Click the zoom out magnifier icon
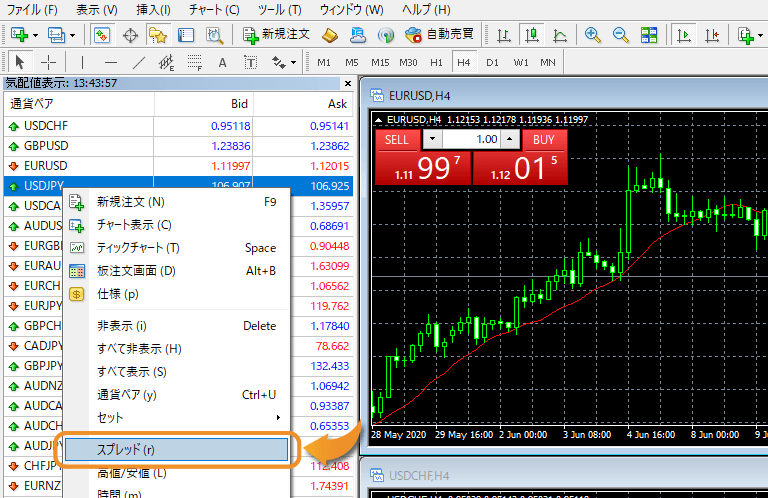 pos(620,35)
